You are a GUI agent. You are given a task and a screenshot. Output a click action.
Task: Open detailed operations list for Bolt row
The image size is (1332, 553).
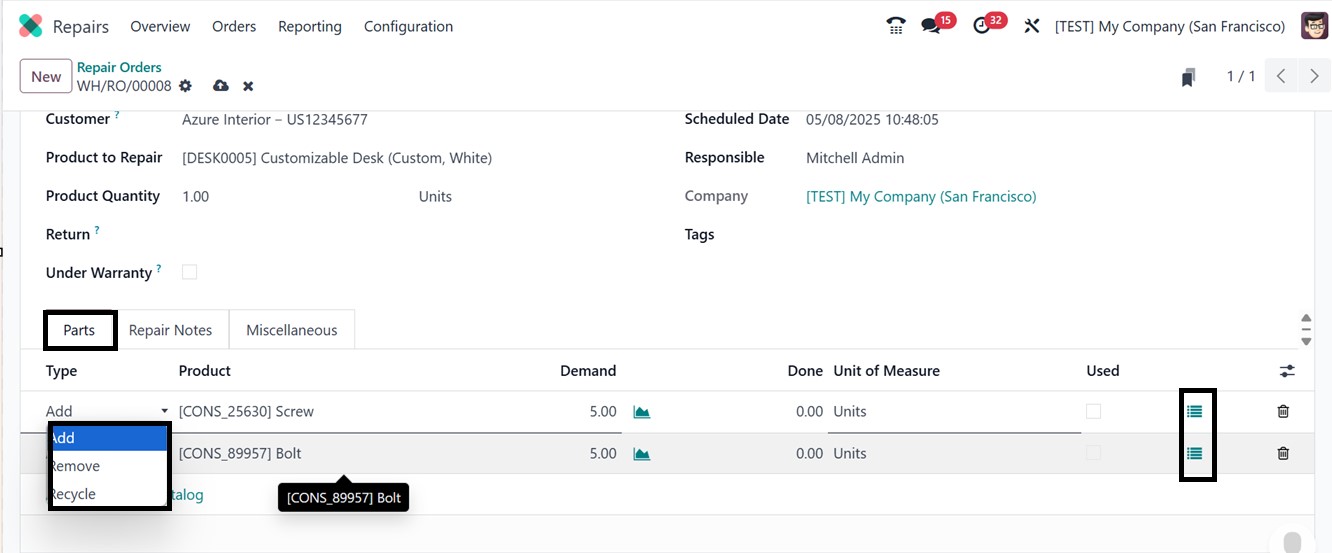pyautogui.click(x=1194, y=453)
